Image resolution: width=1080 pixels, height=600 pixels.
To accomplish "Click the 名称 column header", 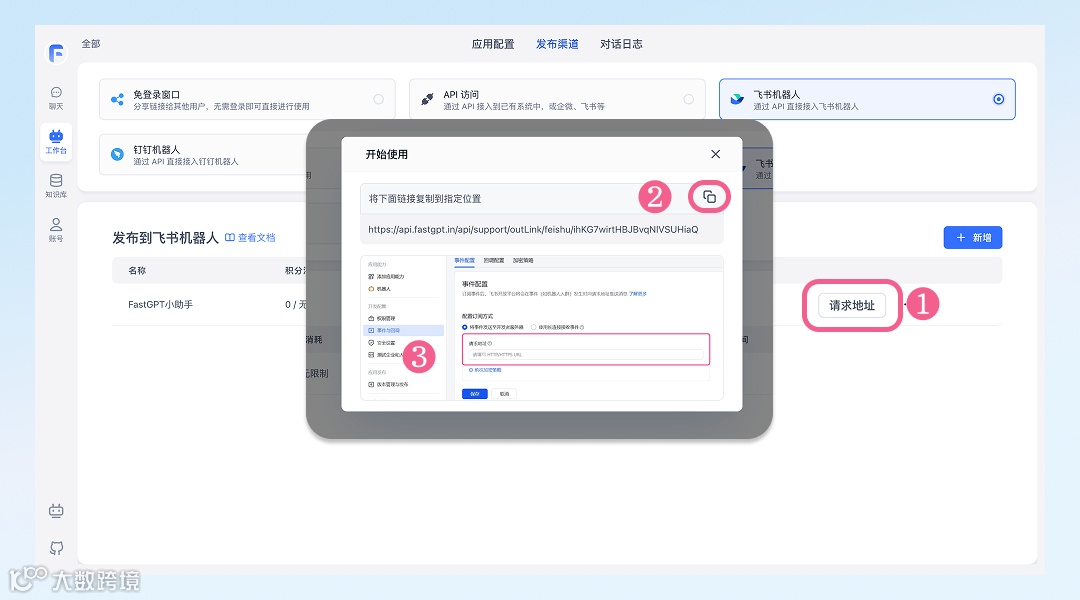I will click(x=137, y=271).
